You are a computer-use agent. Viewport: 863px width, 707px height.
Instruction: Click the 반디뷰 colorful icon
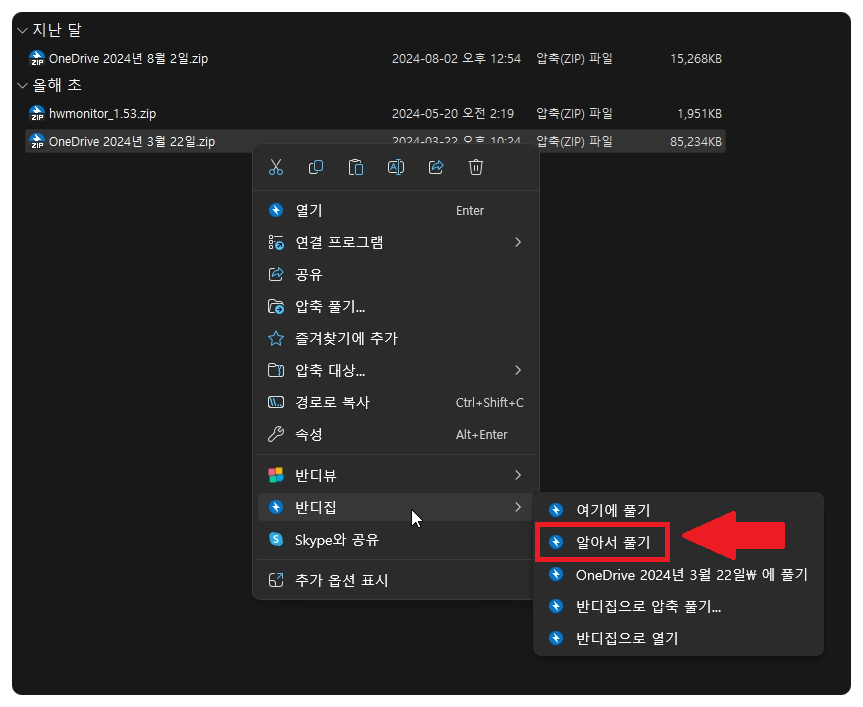(276, 475)
